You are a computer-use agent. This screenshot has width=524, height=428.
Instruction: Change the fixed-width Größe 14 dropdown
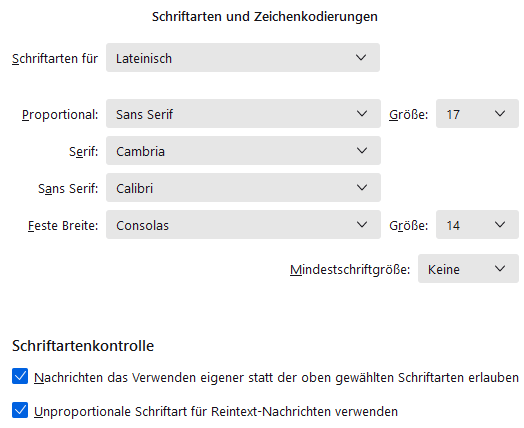point(477,225)
